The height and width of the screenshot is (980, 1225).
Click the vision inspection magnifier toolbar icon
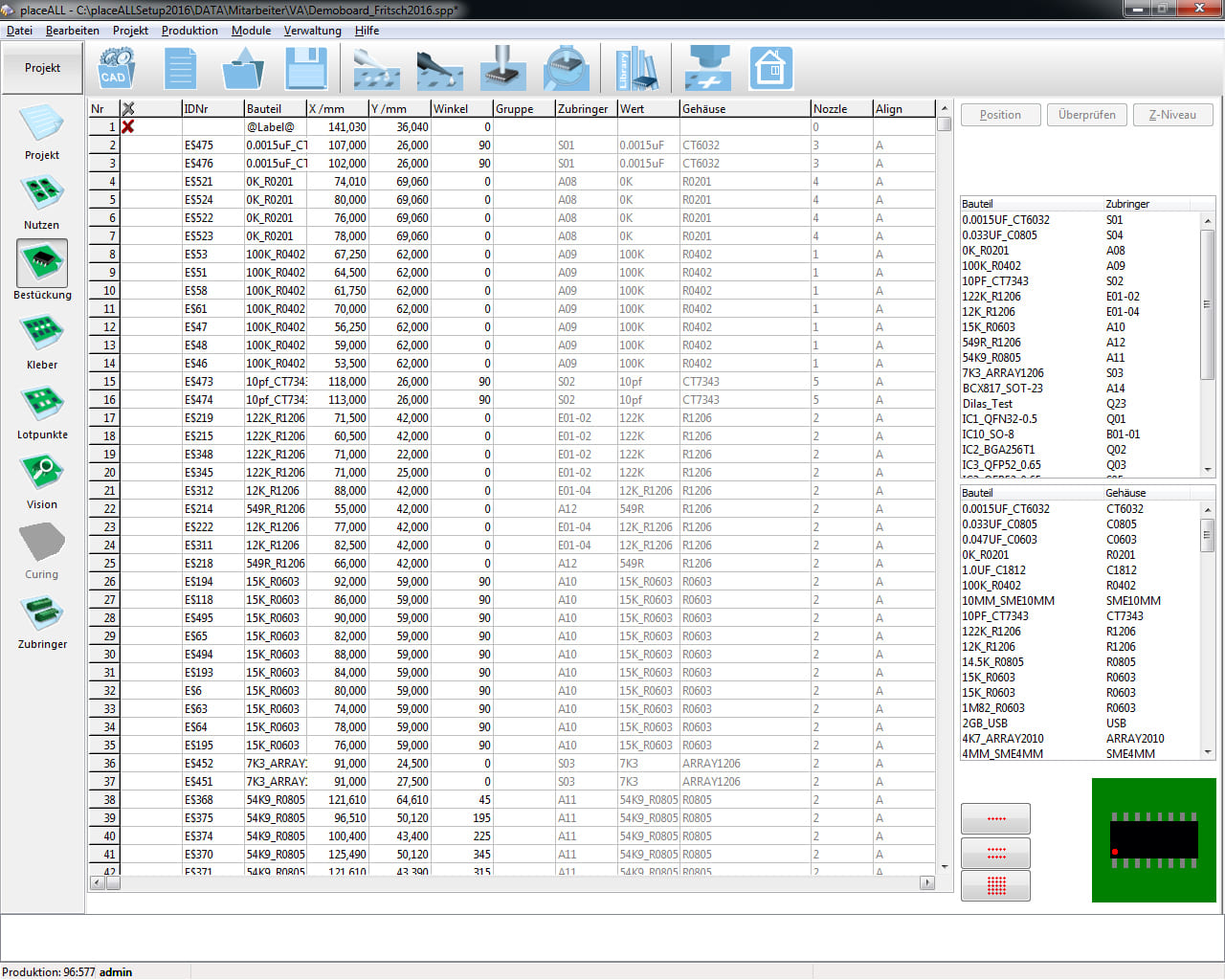[566, 69]
